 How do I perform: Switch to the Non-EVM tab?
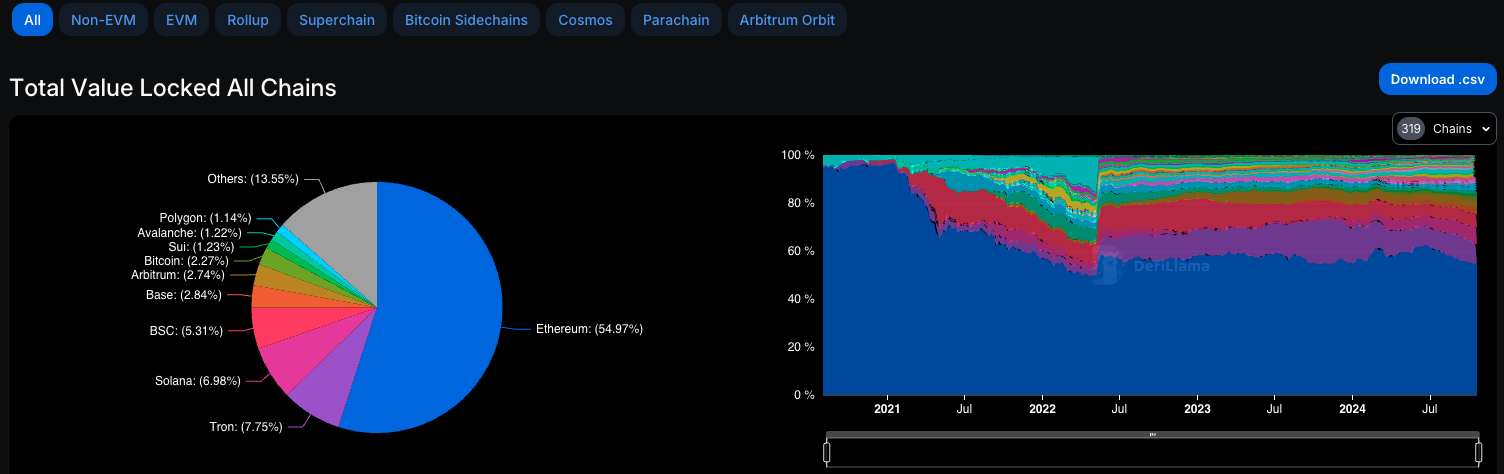coord(104,20)
